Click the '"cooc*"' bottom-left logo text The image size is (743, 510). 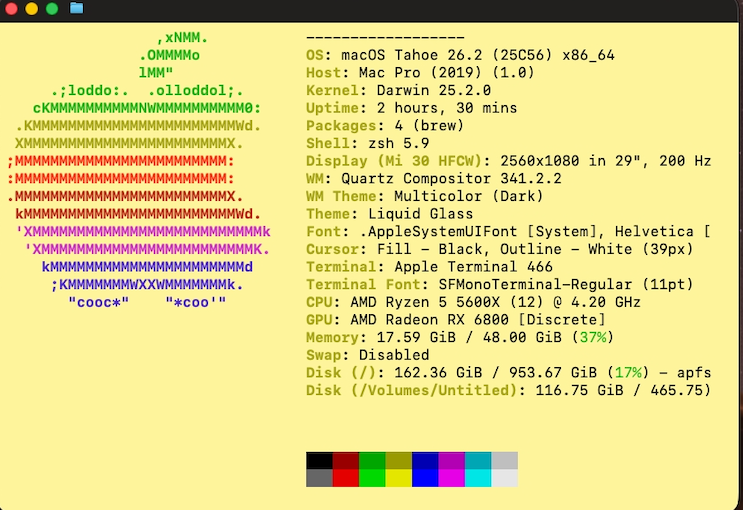coord(99,302)
